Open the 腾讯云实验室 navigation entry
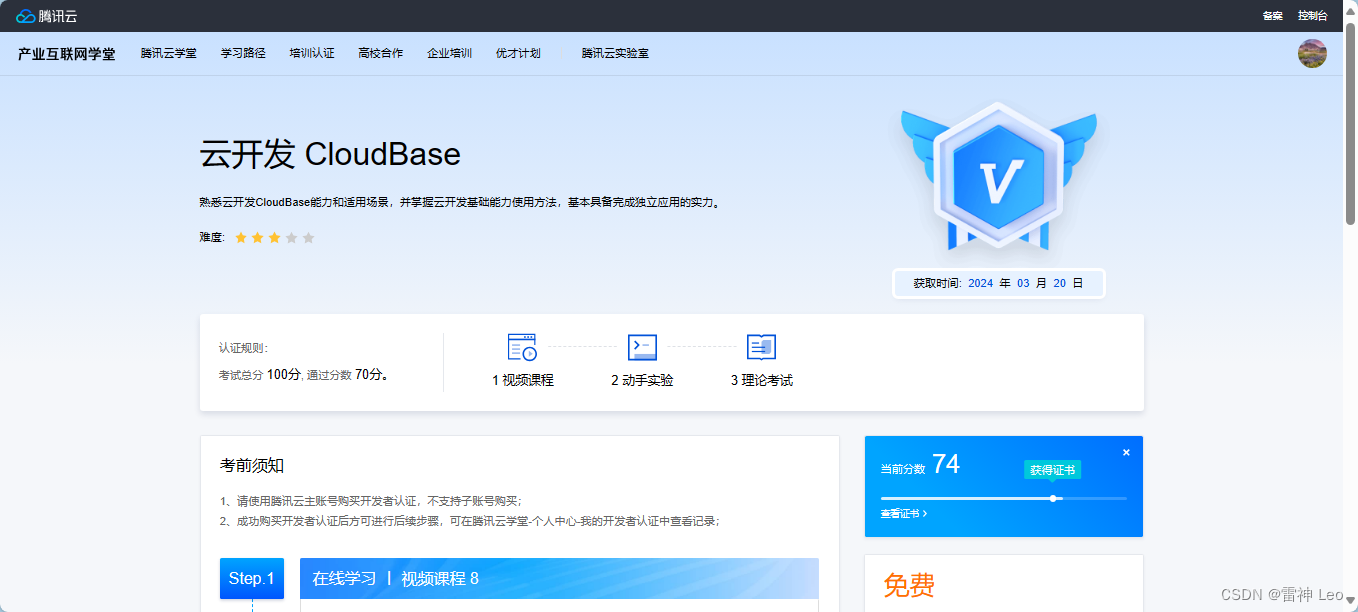Viewport: 1358px width, 612px height. (x=613, y=53)
